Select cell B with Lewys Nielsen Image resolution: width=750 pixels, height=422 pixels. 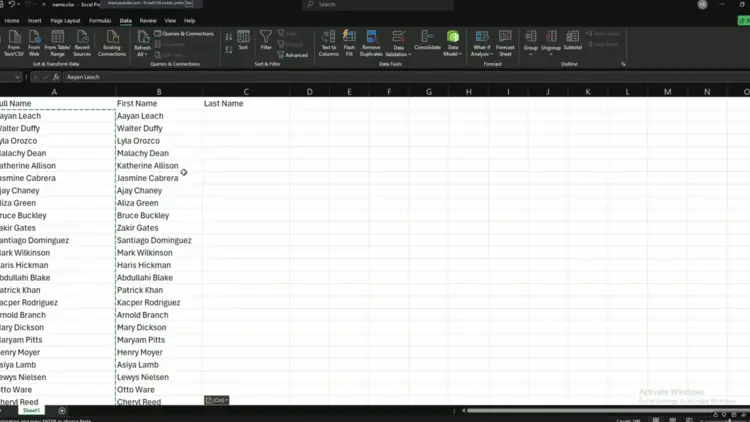click(x=159, y=377)
